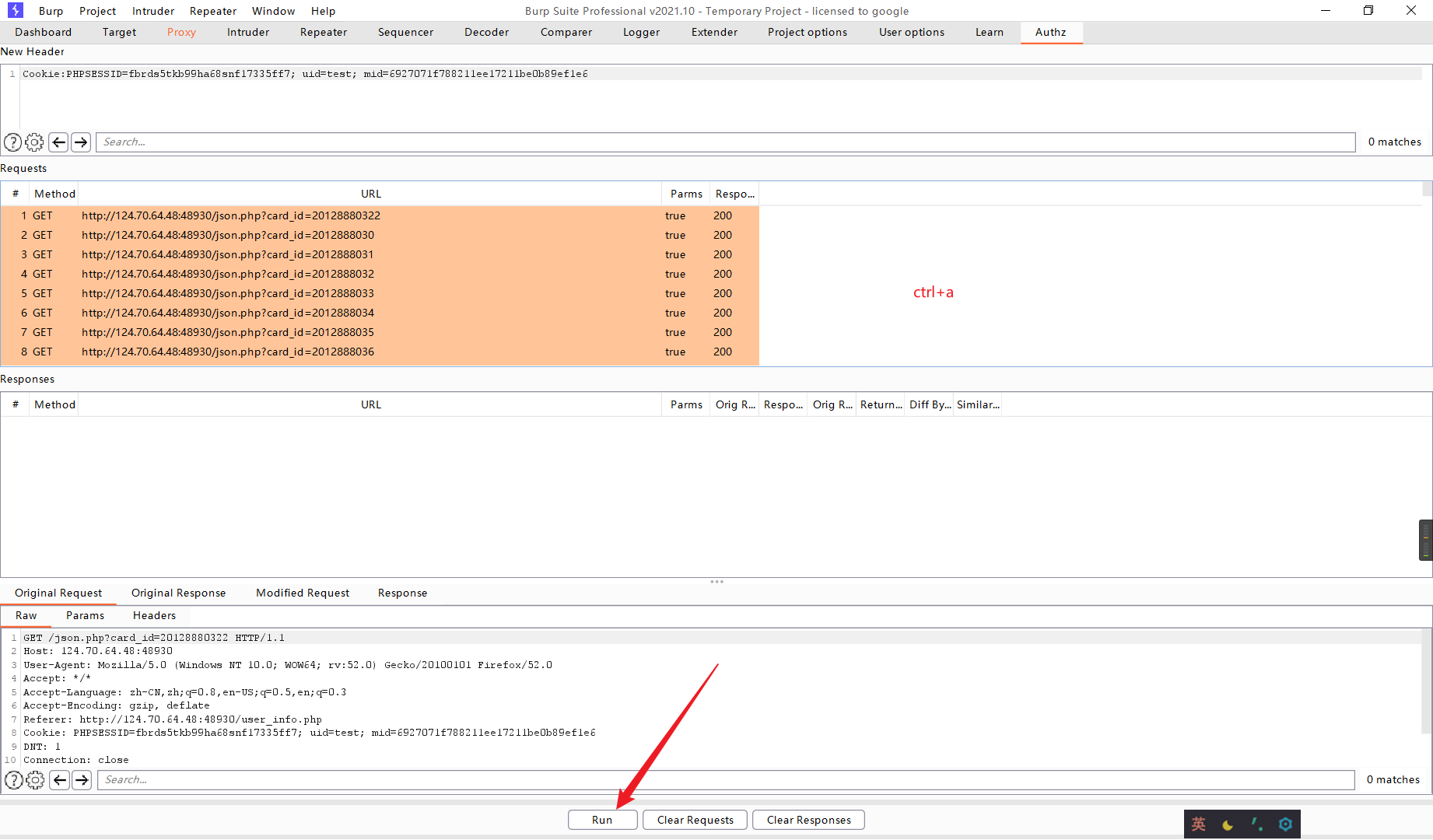Sort Requests table by URL column header
This screenshot has width=1433, height=840.
click(x=370, y=194)
